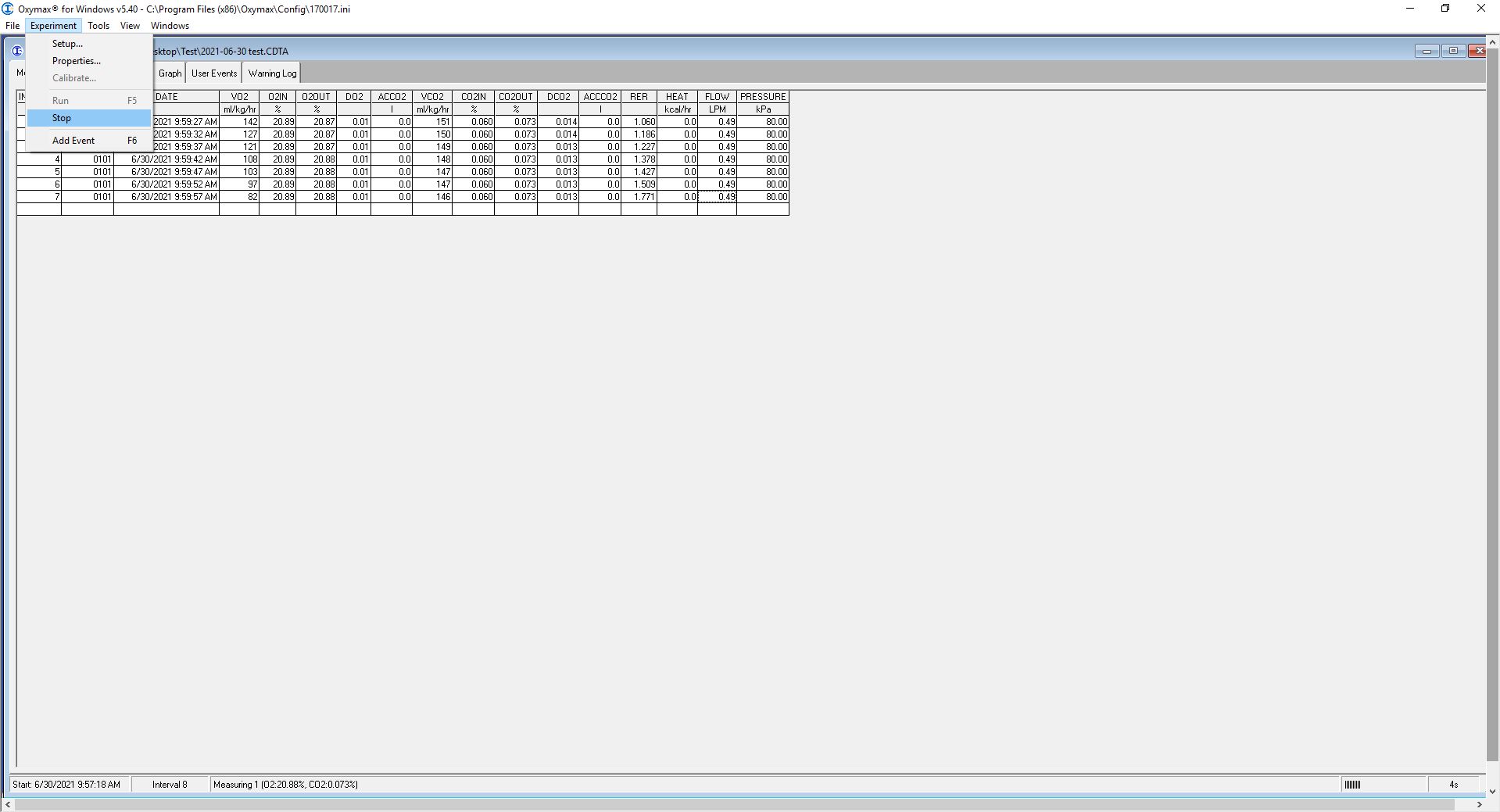Open the Warning Log tab
This screenshot has width=1500, height=812.
(x=272, y=73)
